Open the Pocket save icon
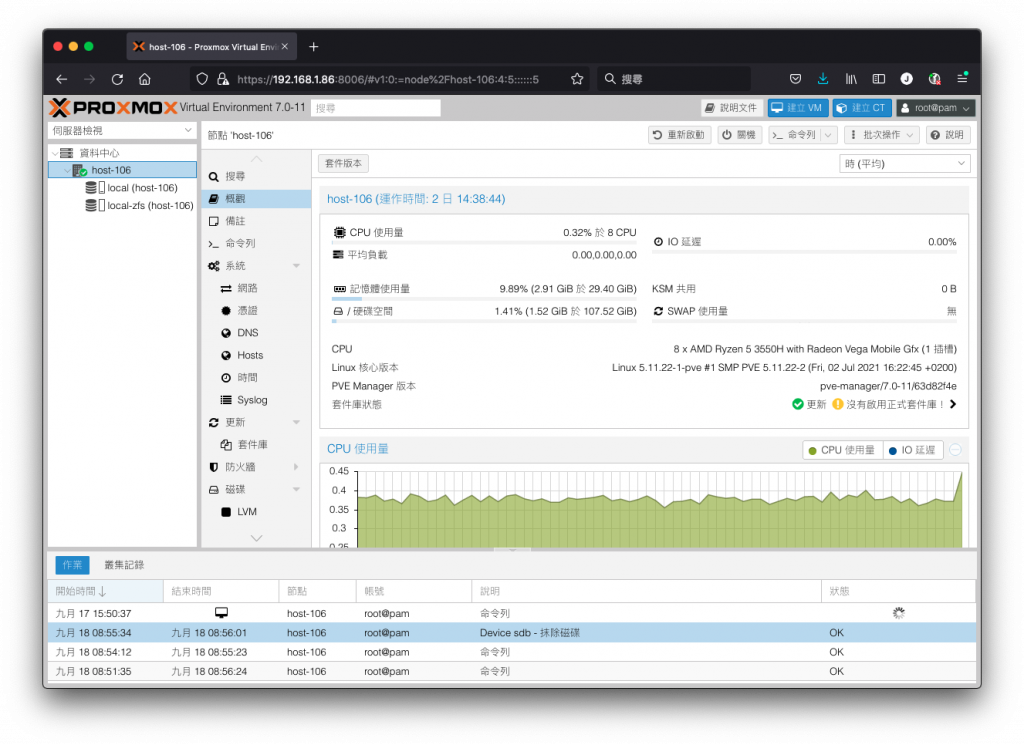 (x=795, y=79)
